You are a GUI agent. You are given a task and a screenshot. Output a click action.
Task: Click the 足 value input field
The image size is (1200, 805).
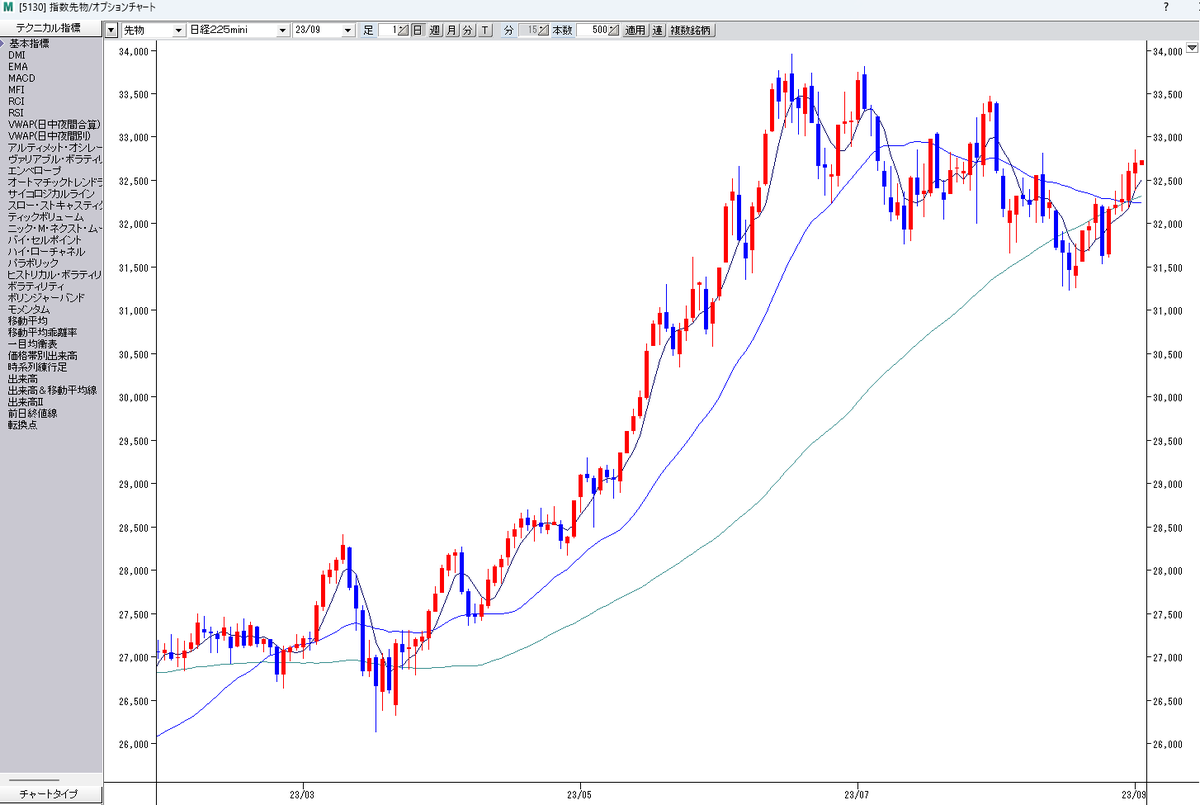(x=388, y=30)
